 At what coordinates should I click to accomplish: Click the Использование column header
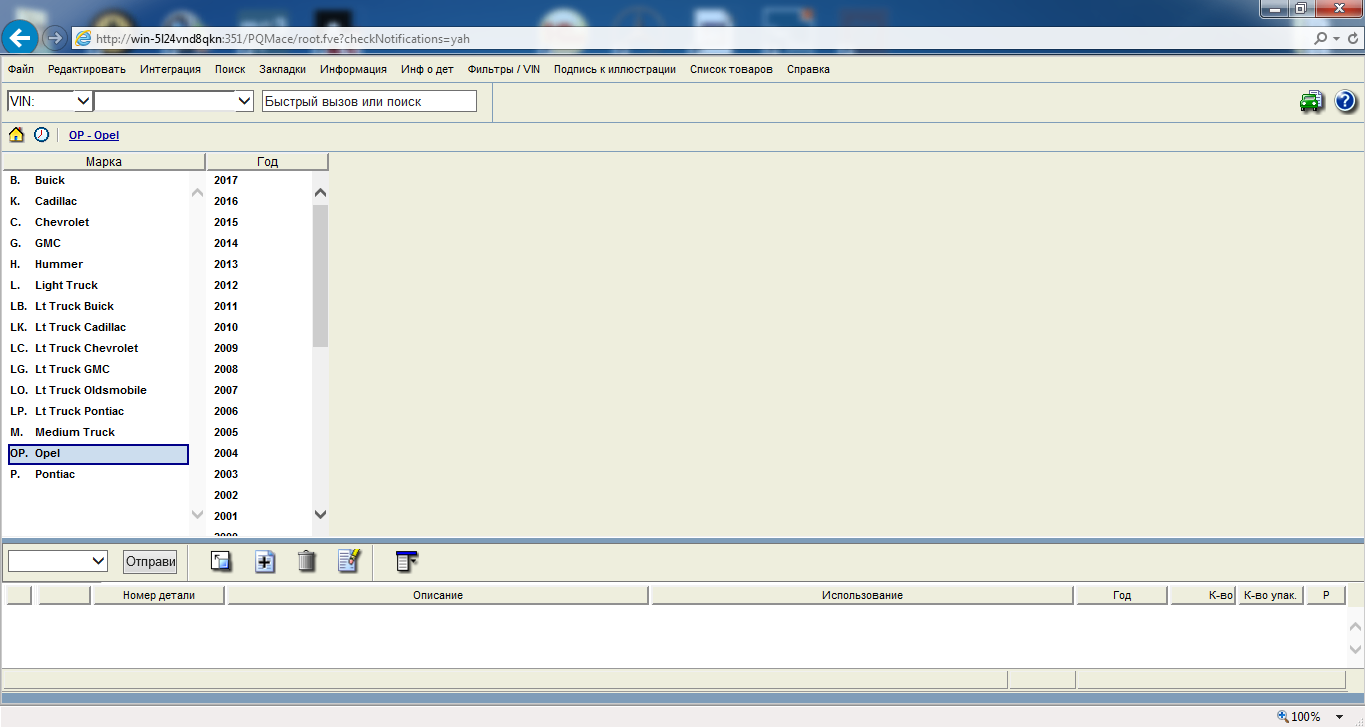pos(862,595)
